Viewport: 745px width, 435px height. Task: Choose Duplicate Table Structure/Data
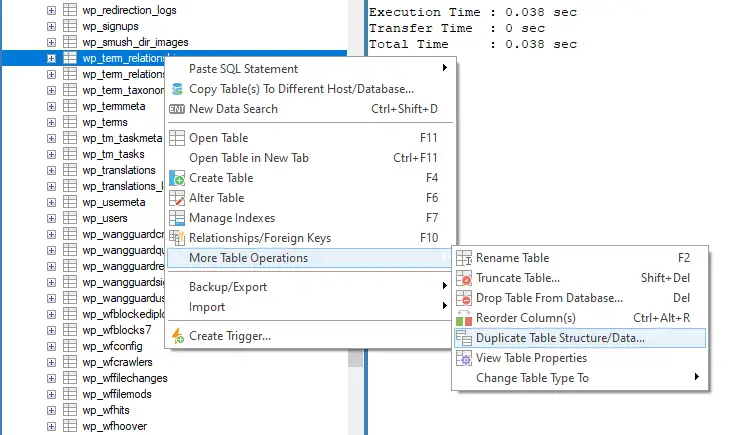pyautogui.click(x=560, y=338)
